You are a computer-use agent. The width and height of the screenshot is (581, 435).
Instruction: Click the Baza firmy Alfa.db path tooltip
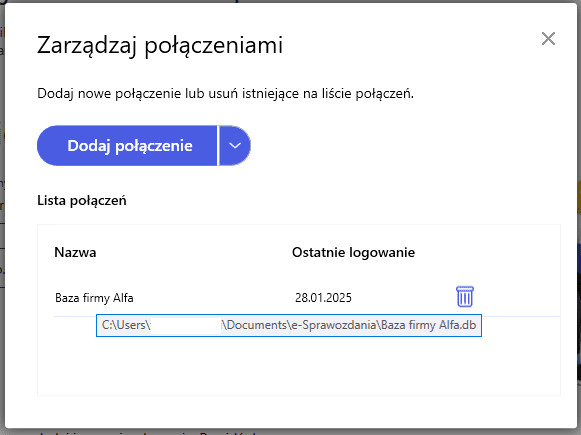tap(289, 325)
